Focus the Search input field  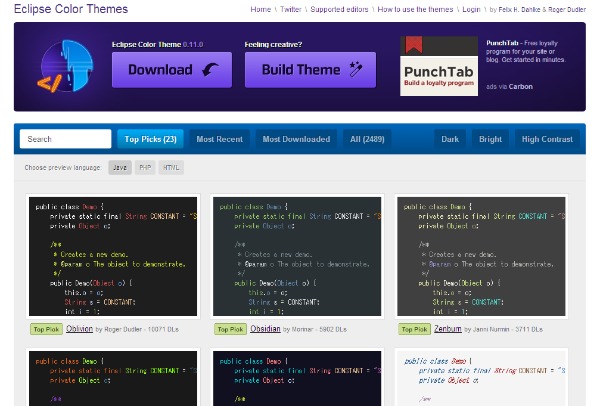[x=65, y=139]
